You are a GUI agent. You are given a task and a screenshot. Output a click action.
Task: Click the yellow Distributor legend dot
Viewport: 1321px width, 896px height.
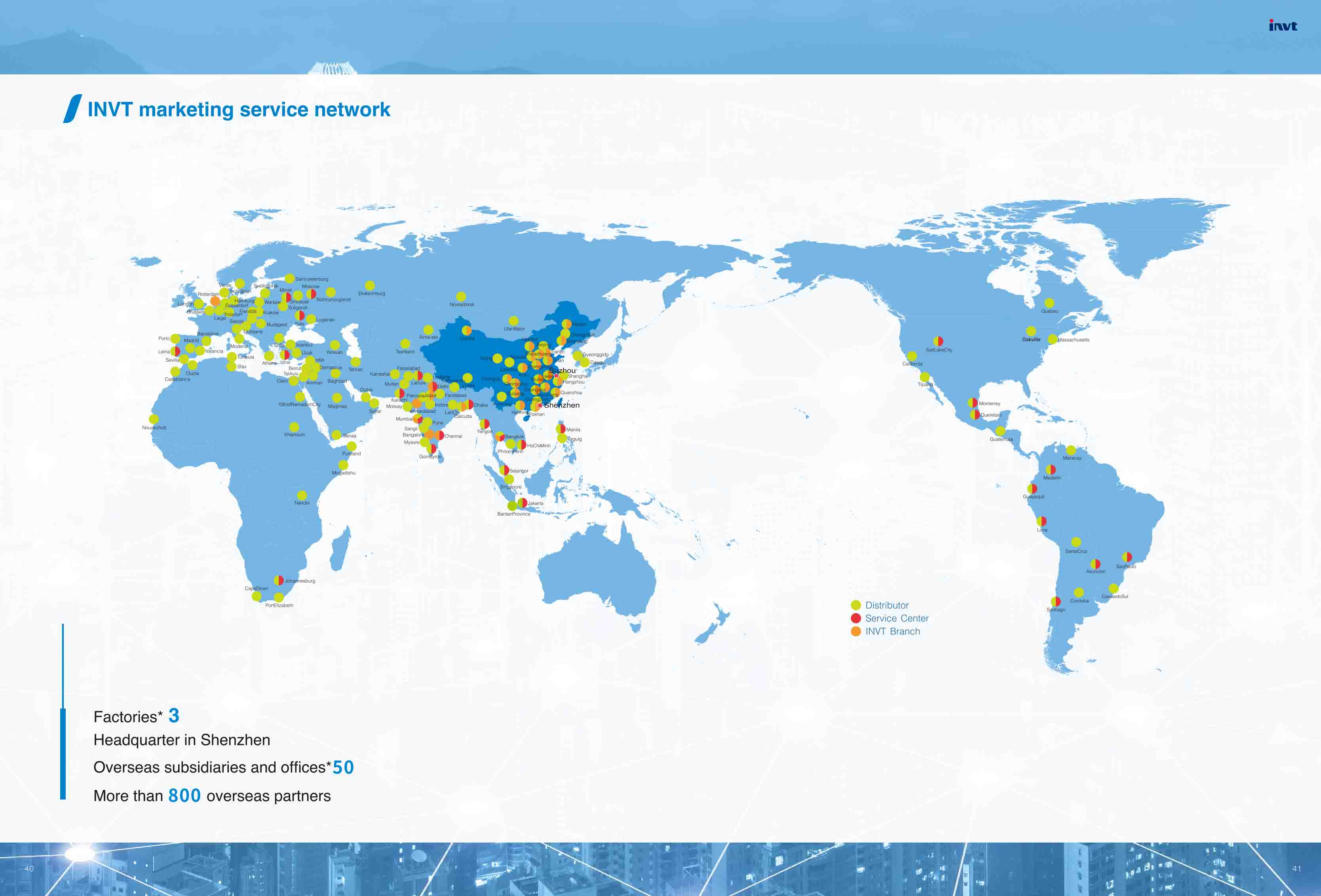click(855, 605)
